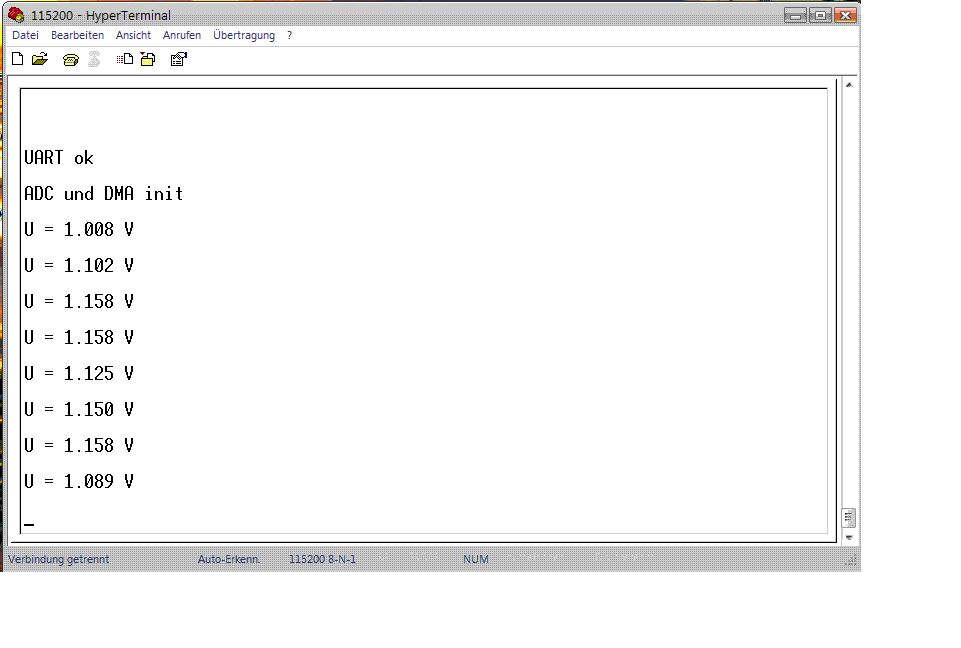Image resolution: width=961 pixels, height=648 pixels.
Task: Click the 'U = 1.008 V' line
Action: click(x=79, y=230)
